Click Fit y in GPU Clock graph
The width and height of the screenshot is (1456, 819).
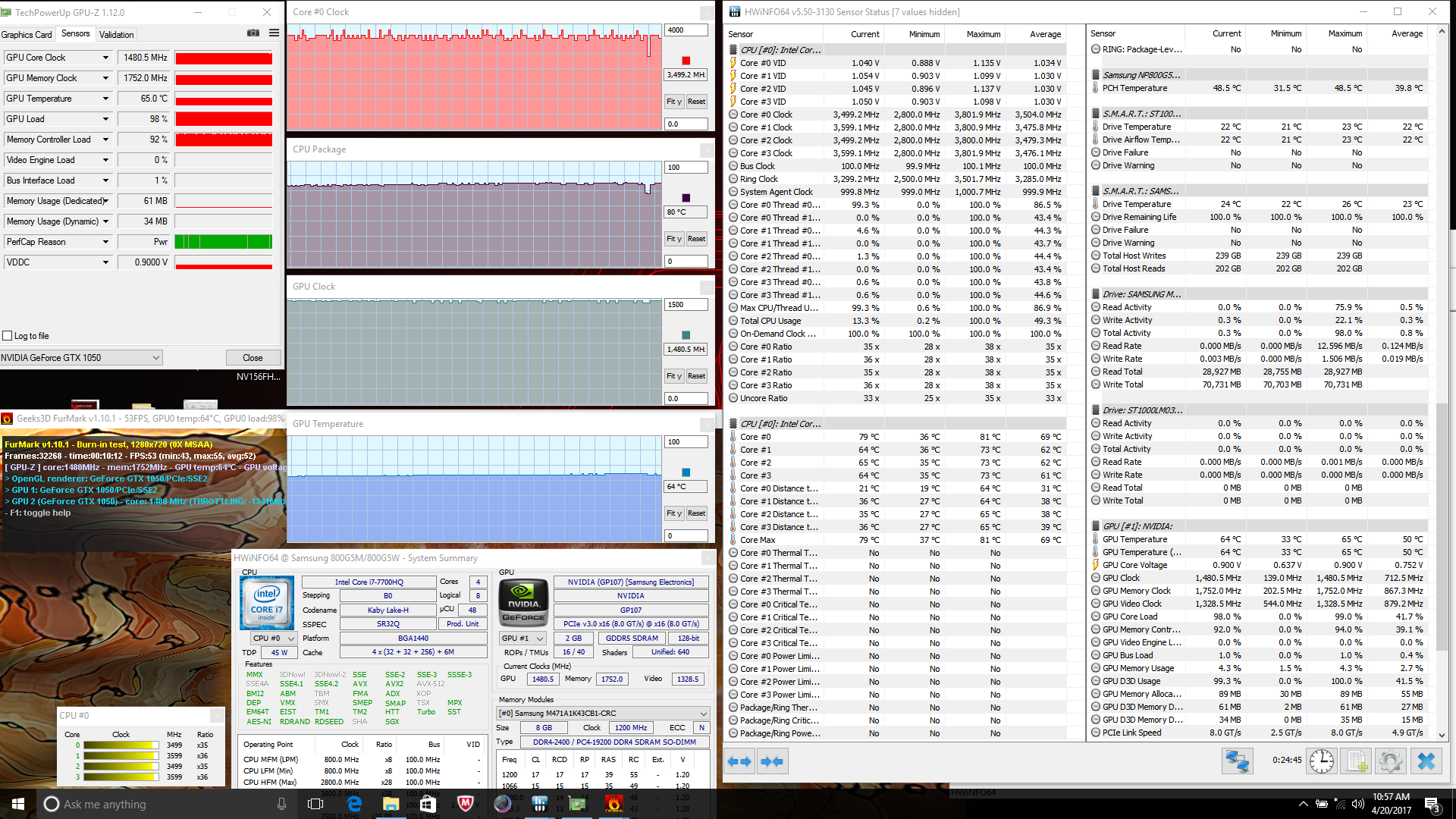click(x=674, y=376)
